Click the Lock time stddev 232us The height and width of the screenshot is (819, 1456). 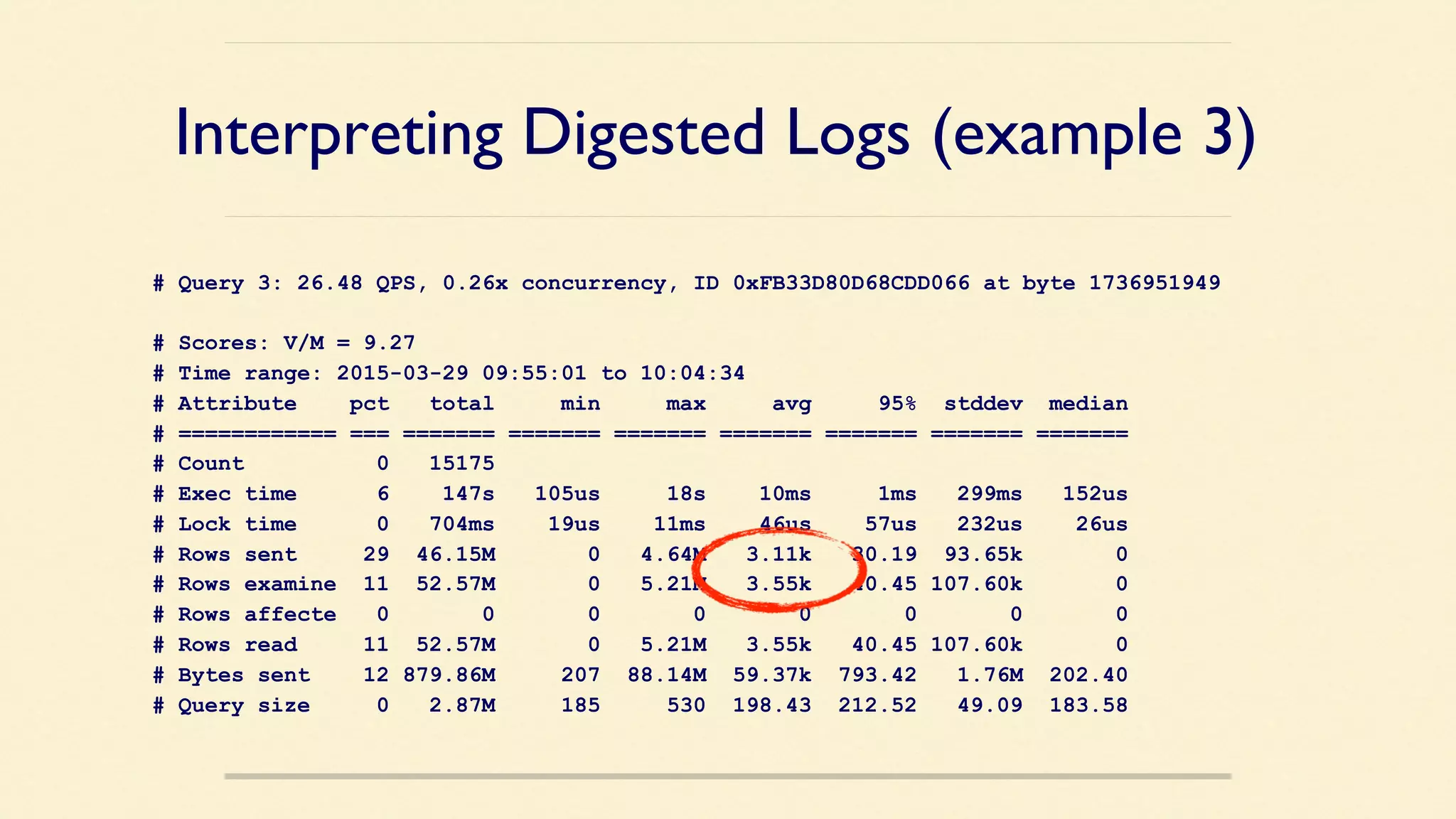pos(990,524)
